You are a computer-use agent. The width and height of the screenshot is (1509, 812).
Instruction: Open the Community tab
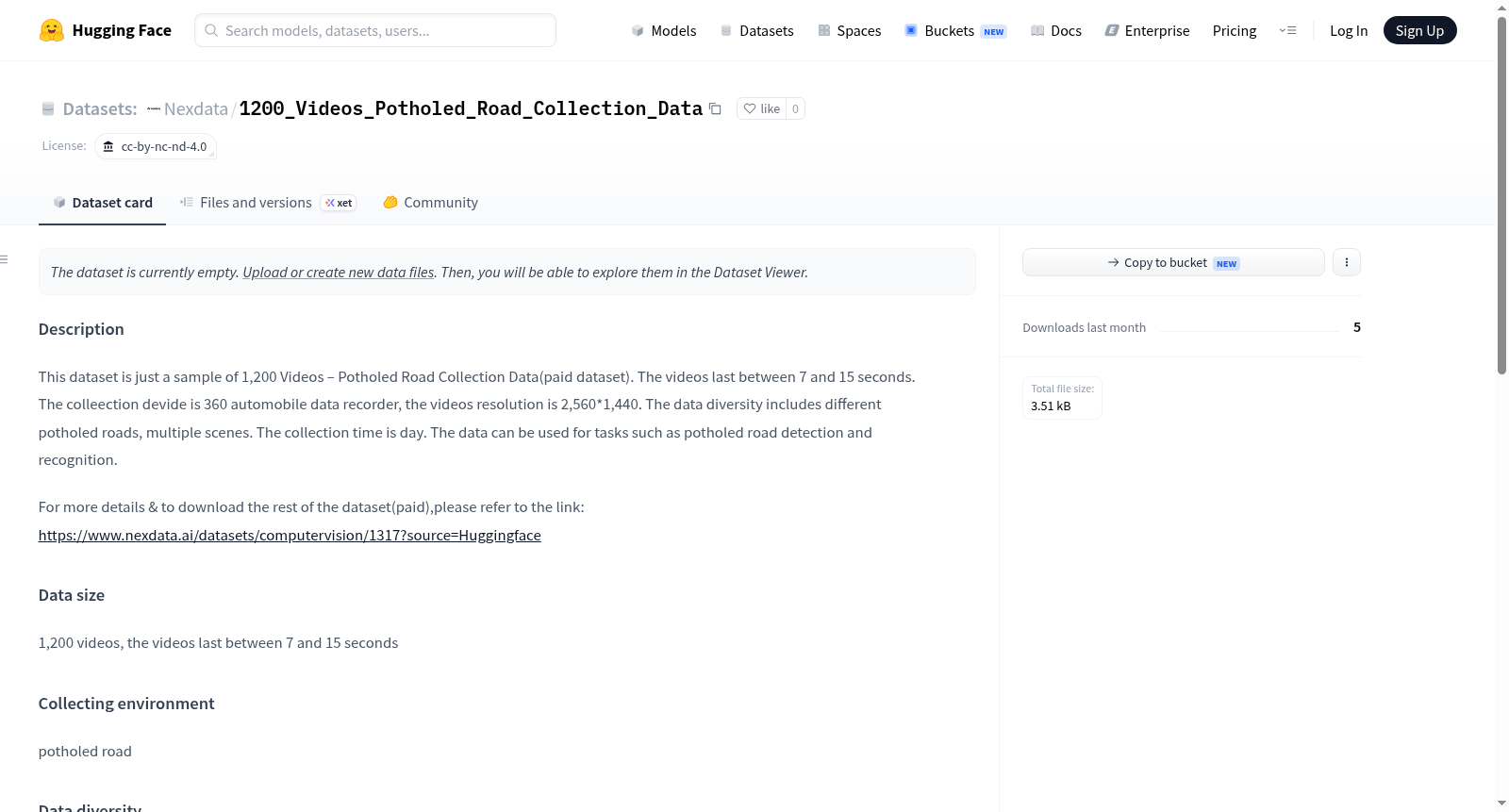click(430, 203)
